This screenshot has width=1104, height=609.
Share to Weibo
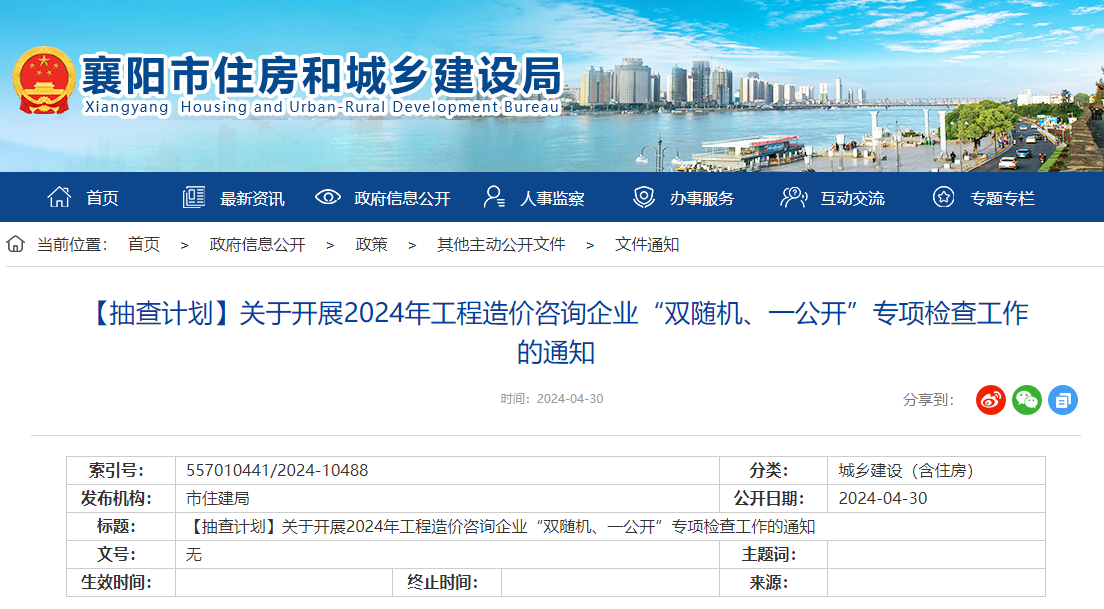coord(991,400)
